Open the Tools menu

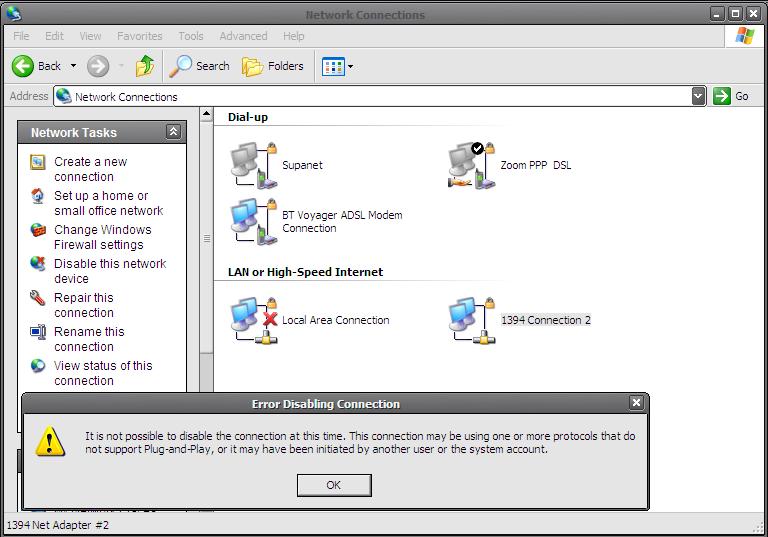pyautogui.click(x=191, y=36)
